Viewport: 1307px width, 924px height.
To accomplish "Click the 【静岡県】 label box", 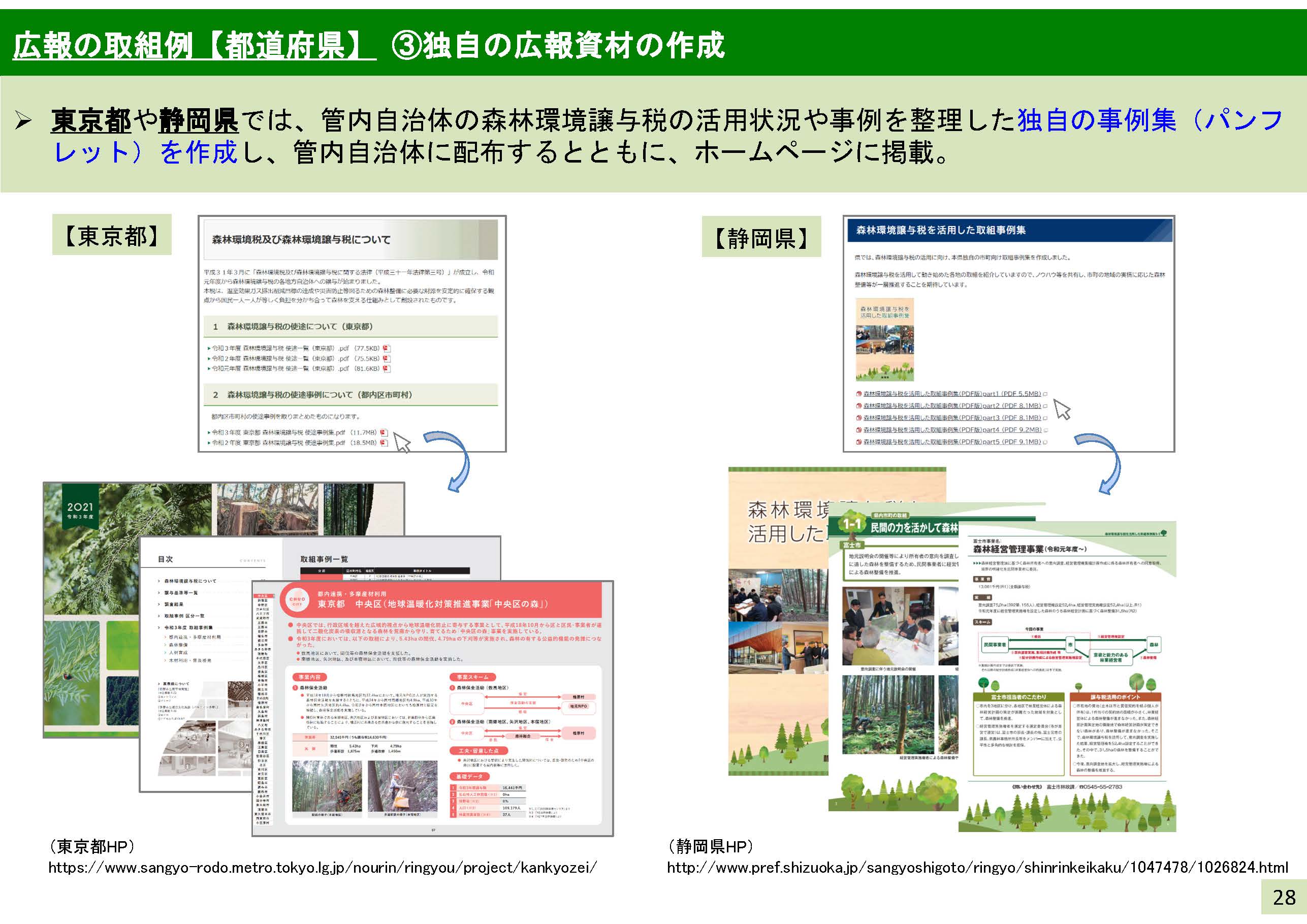I will (761, 237).
